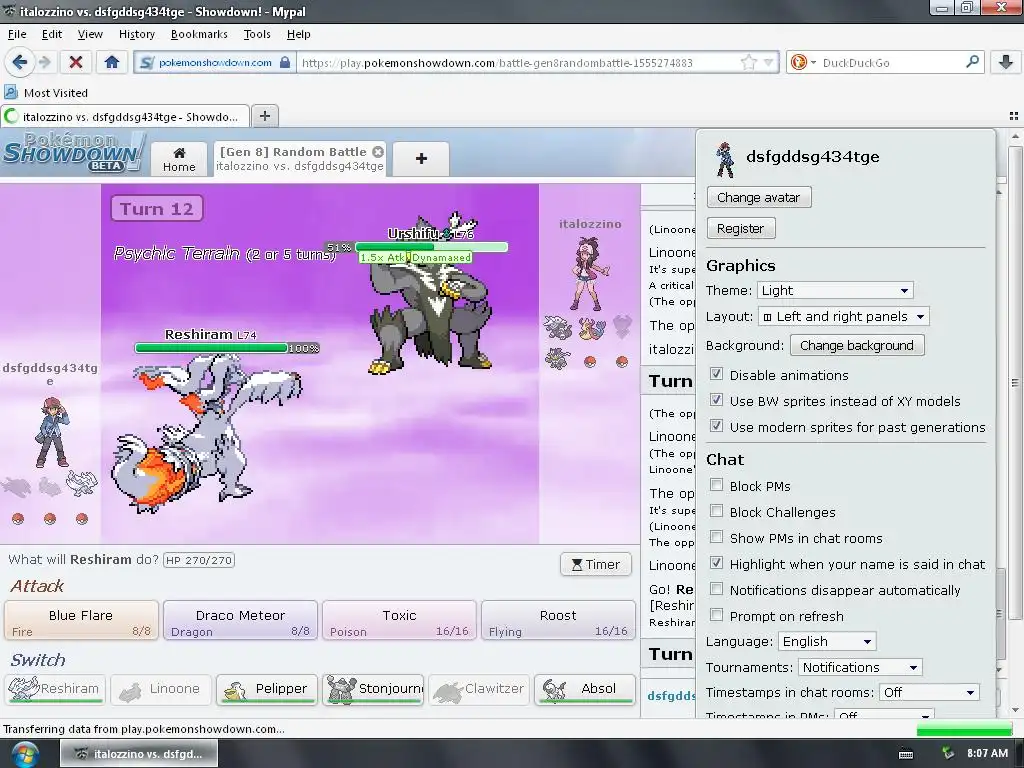1024x768 pixels.
Task: Open the Tools menu
Action: (257, 34)
